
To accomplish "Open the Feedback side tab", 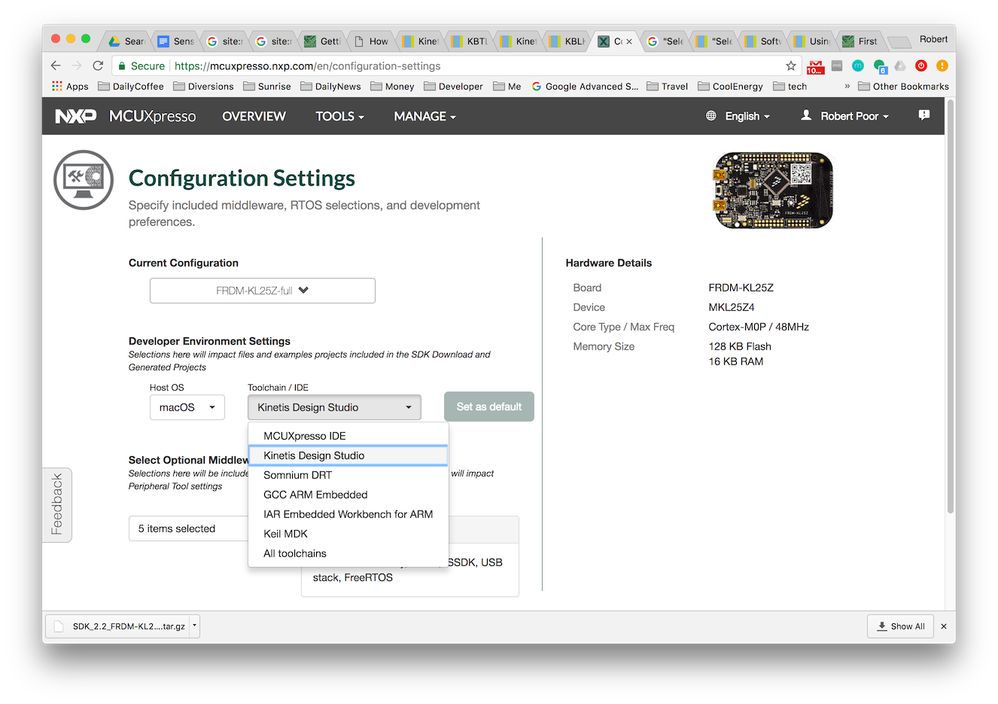I will click(x=56, y=504).
